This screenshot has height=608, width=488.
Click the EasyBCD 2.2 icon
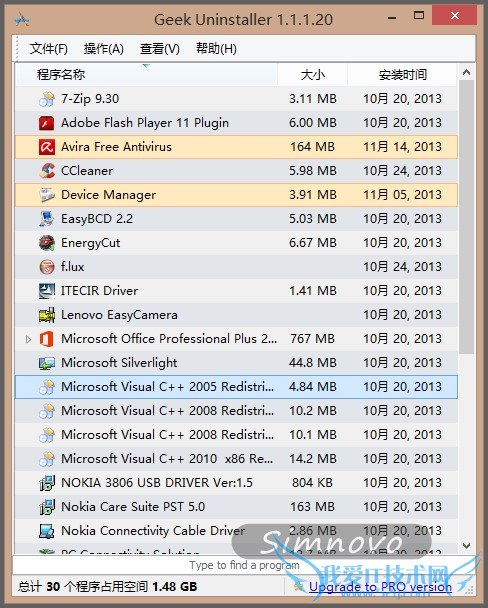click(x=47, y=219)
